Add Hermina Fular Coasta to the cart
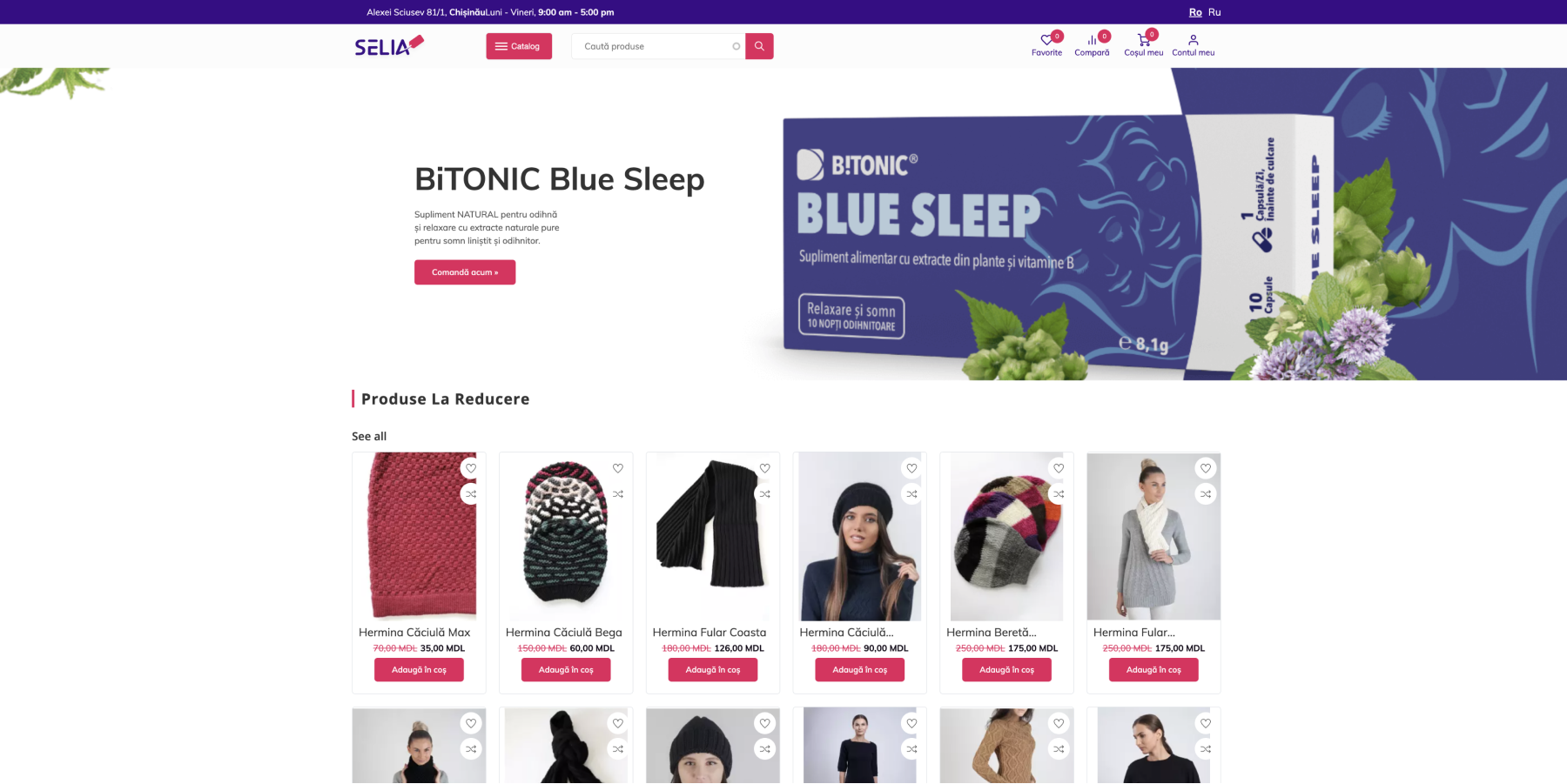This screenshot has width=1567, height=784. pos(713,670)
